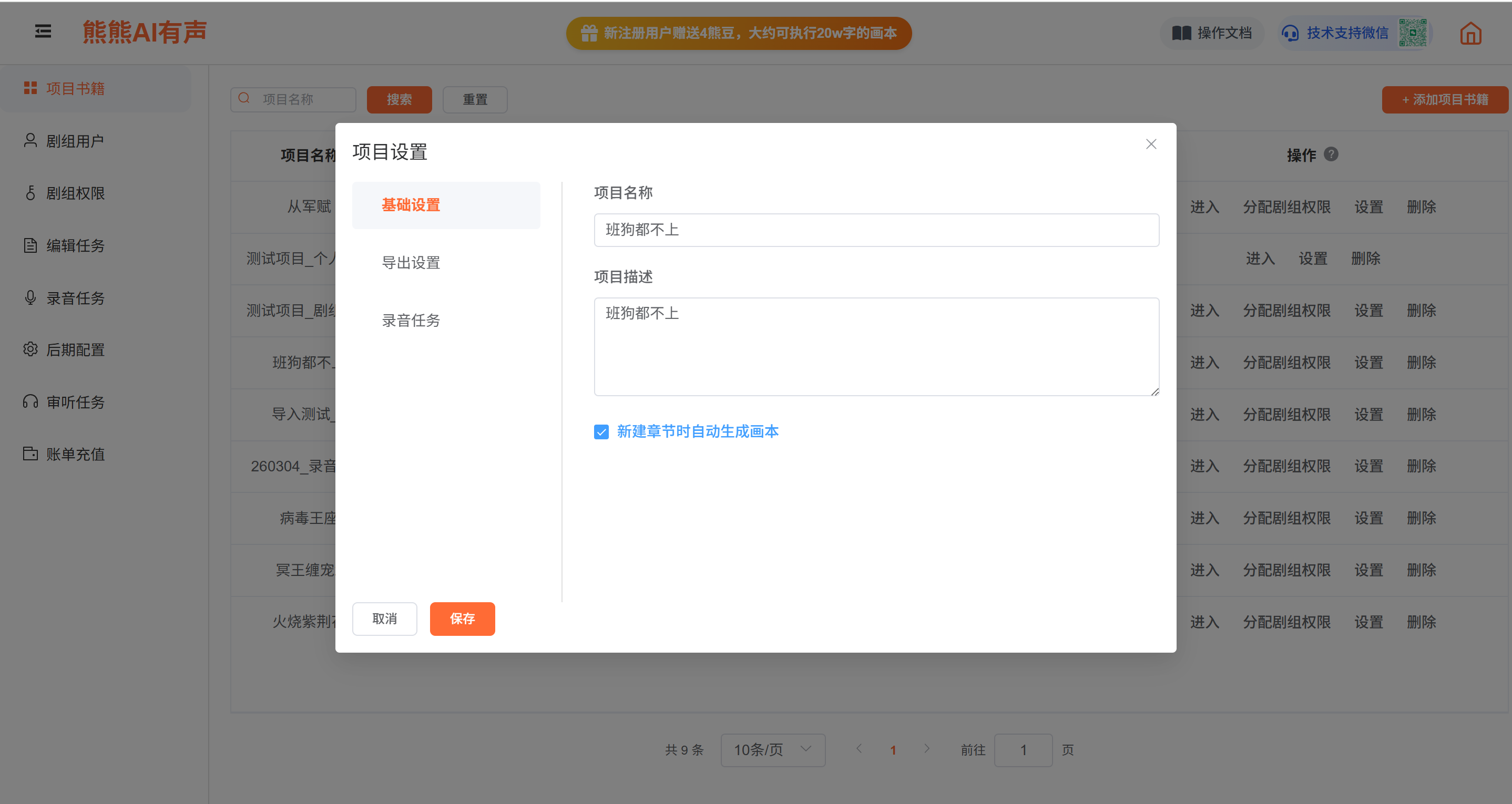
Task: Expand the 10条/页 page size dropdown
Action: click(772, 749)
